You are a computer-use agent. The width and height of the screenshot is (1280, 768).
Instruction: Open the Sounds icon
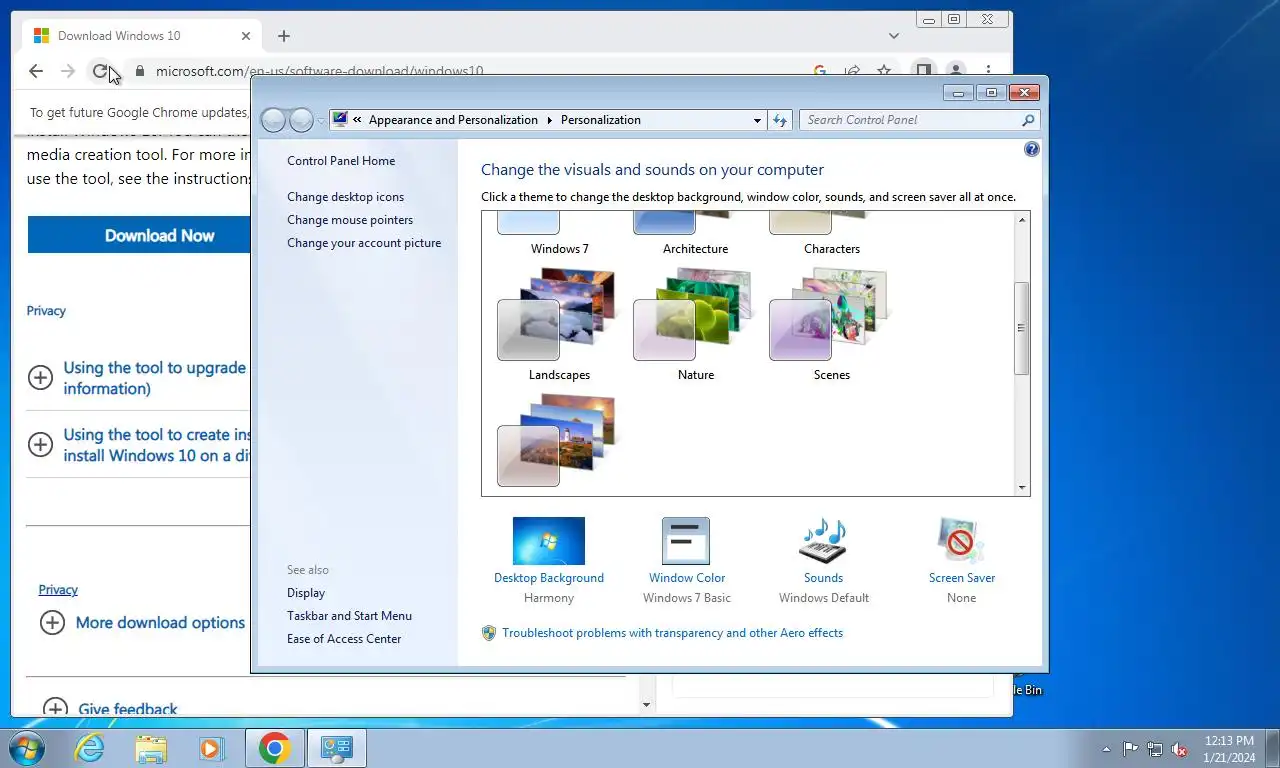pos(823,541)
